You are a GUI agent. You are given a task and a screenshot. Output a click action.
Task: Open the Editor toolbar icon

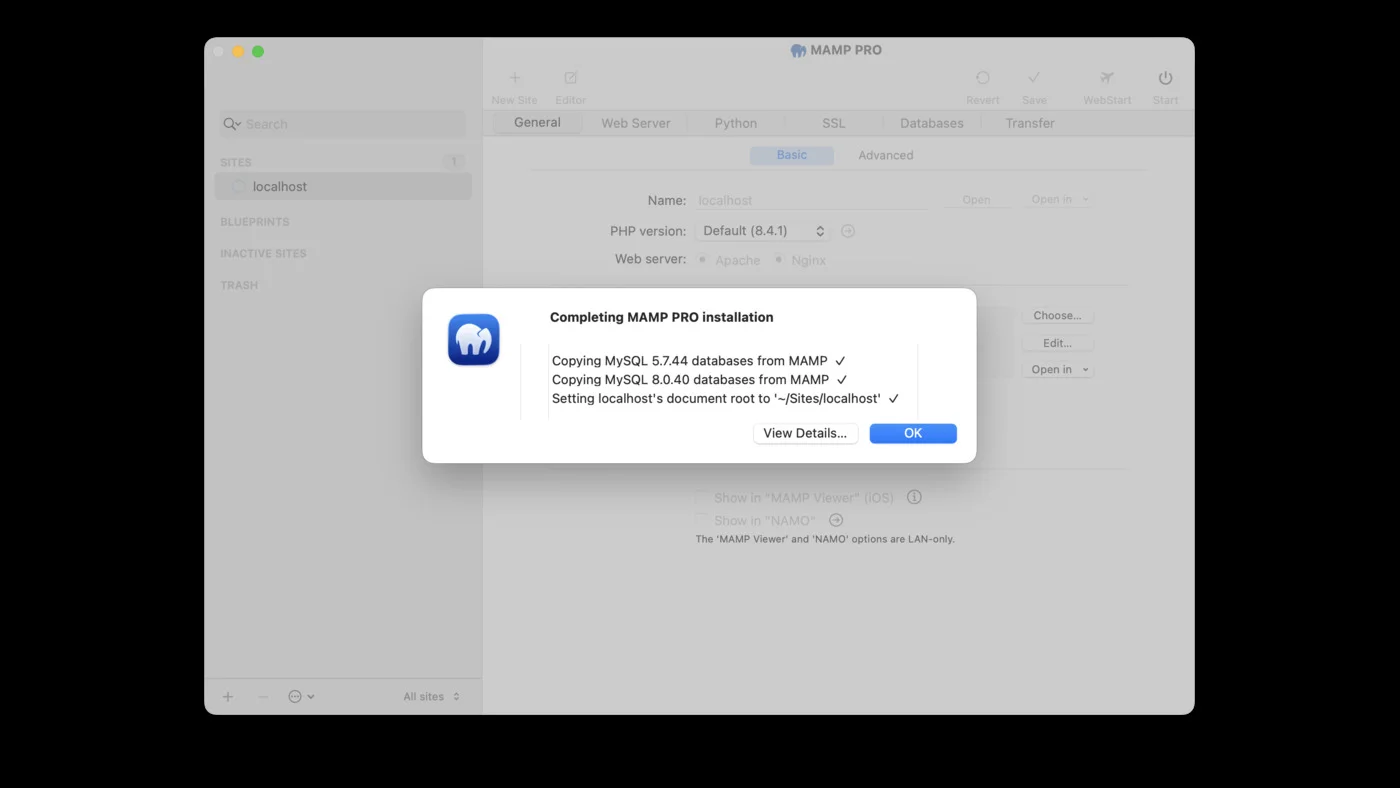click(x=571, y=78)
